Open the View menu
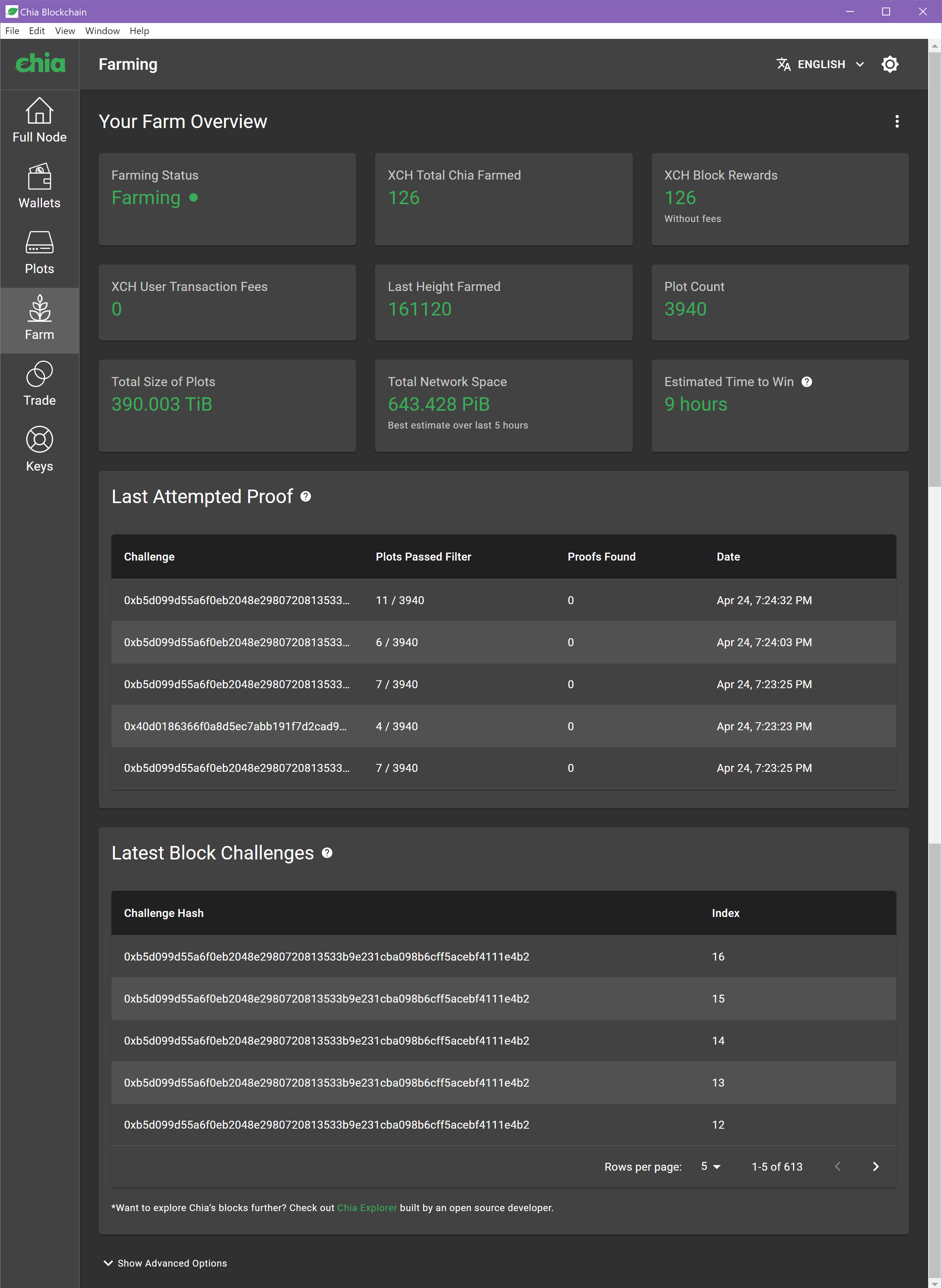Viewport: 942px width, 1288px height. click(x=65, y=31)
